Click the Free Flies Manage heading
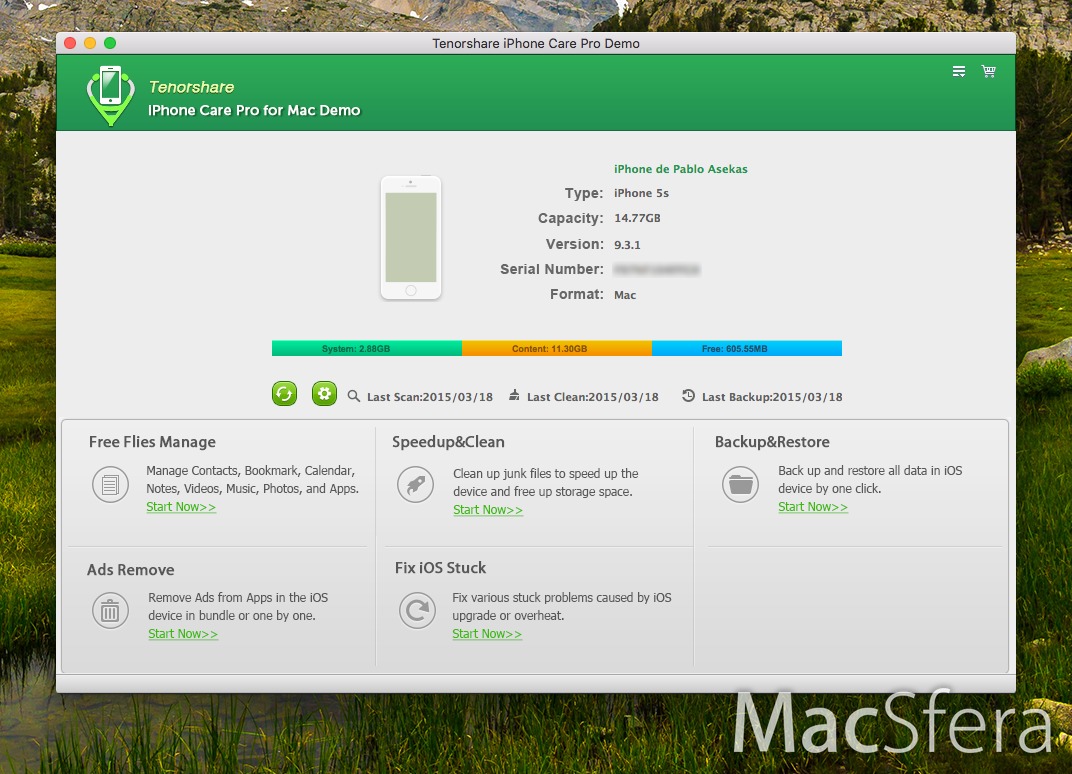Viewport: 1072px width, 774px height. (152, 442)
